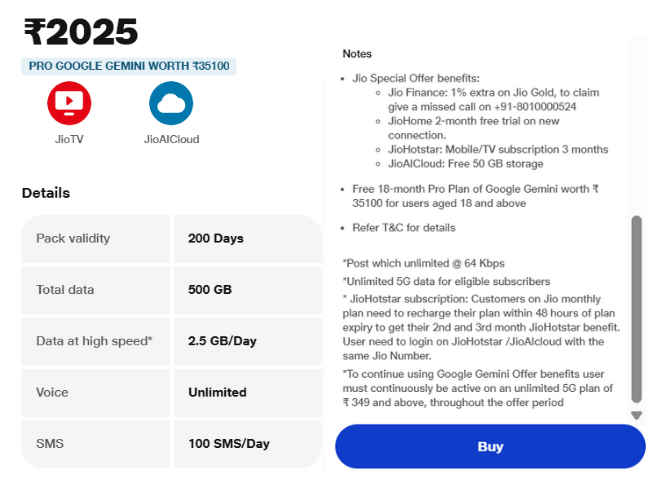Image resolution: width=650 pixels, height=480 pixels.
Task: Select the JioTV text label
Action: coord(69,139)
